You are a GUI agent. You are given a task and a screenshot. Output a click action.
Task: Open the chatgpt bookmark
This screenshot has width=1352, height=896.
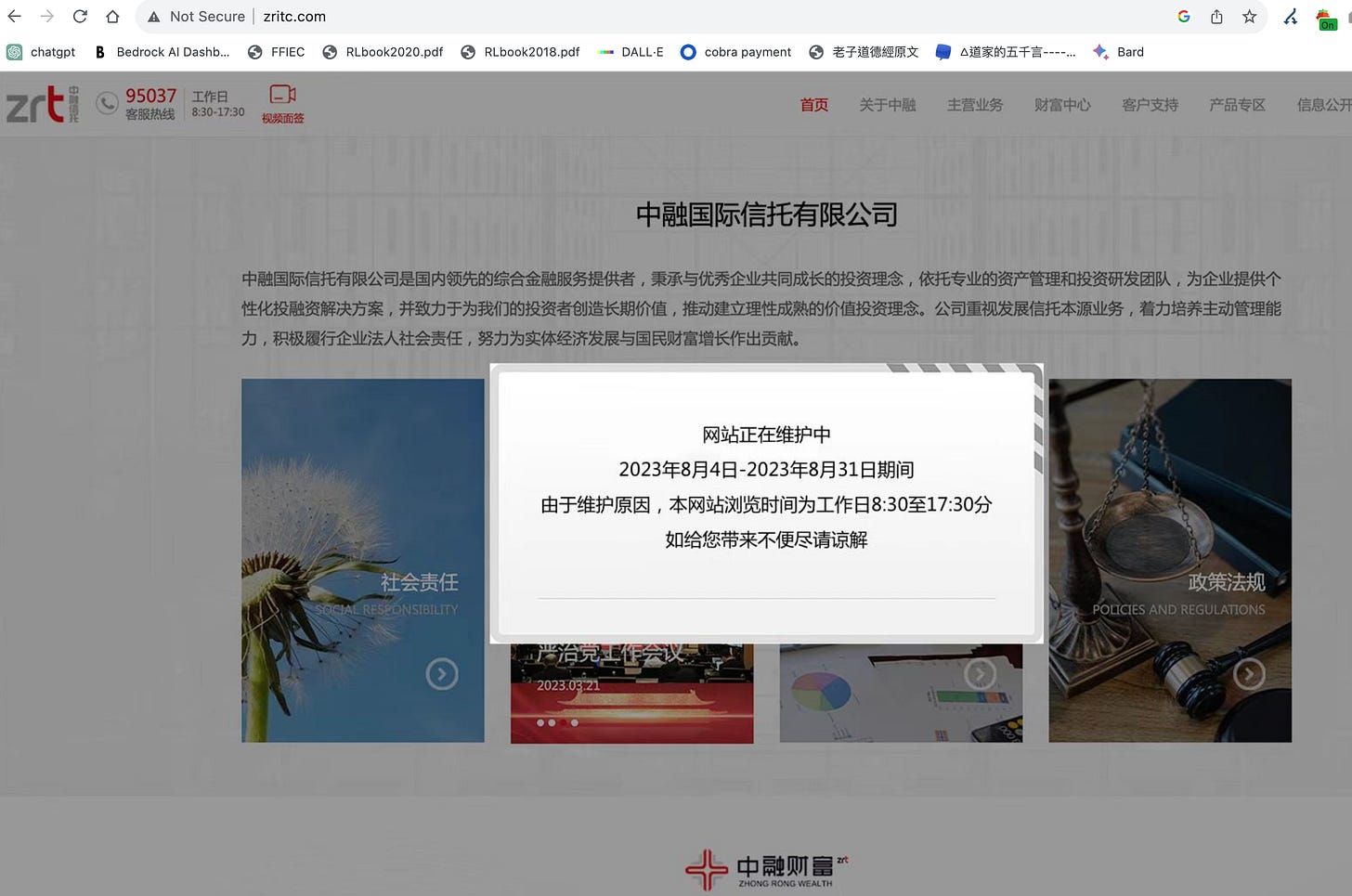point(41,52)
